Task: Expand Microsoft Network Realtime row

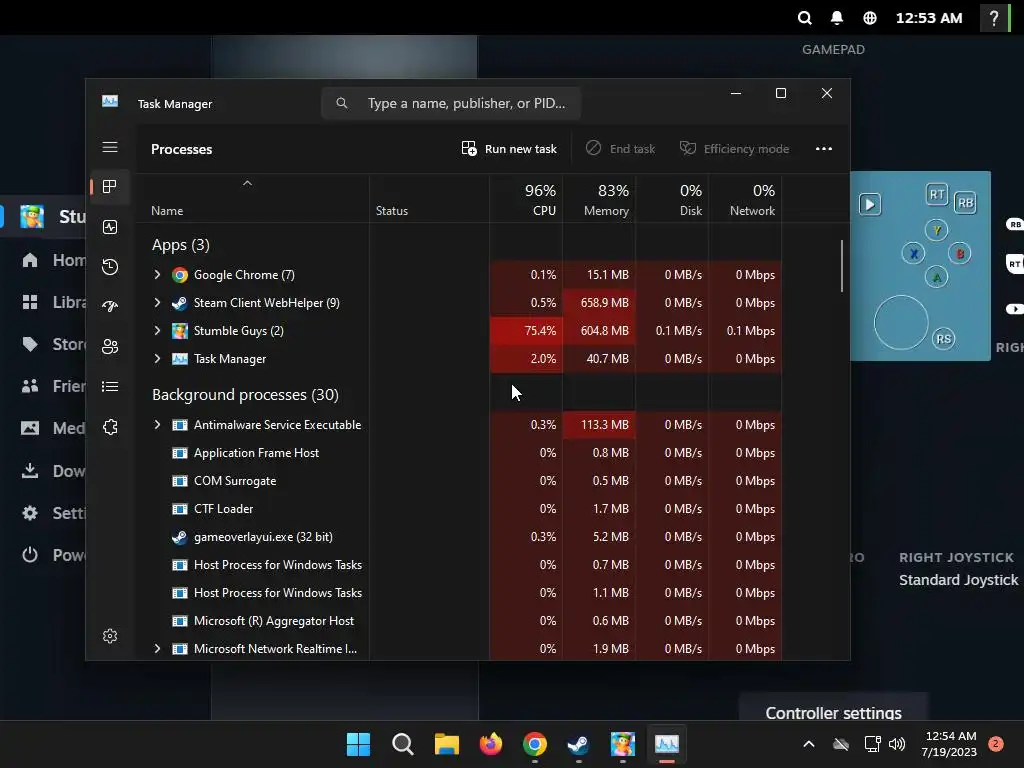Action: pyautogui.click(x=157, y=648)
